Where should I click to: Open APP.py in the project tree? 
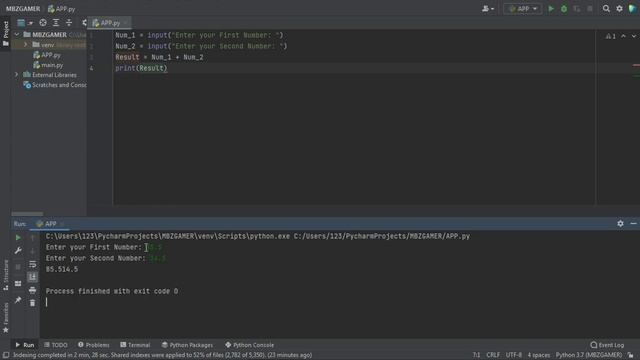pos(47,55)
